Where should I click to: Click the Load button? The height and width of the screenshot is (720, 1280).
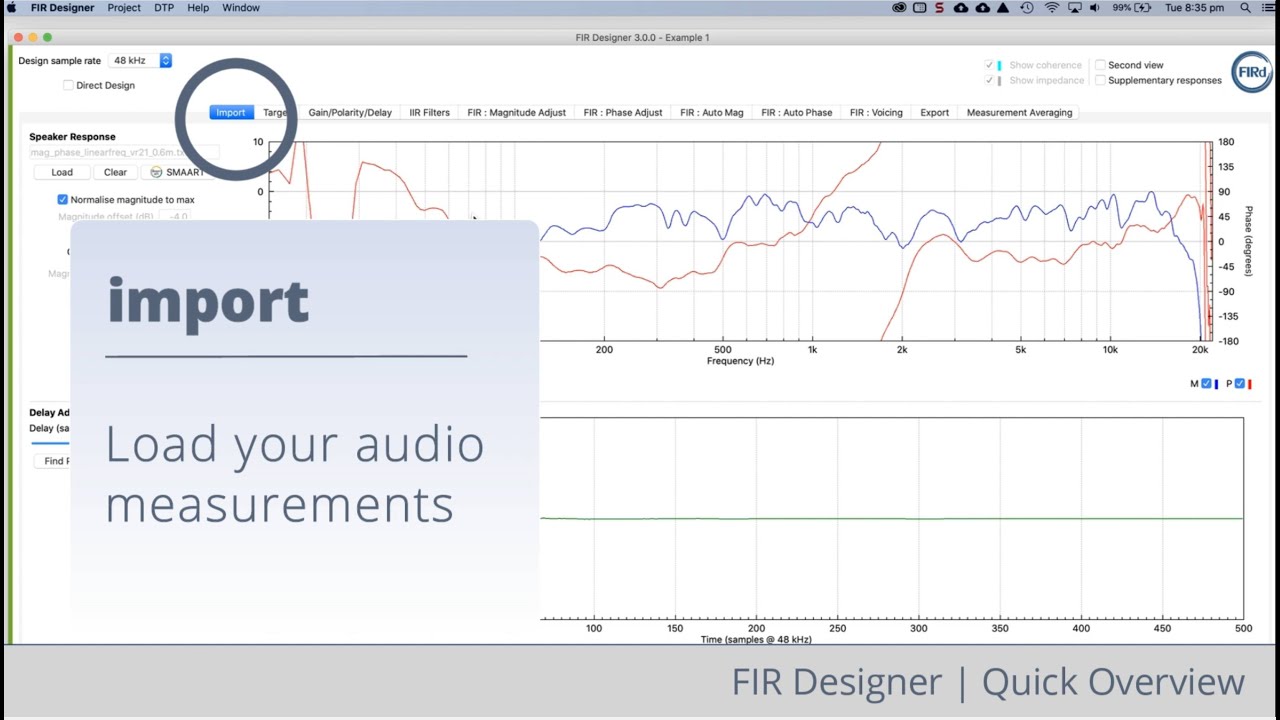point(62,172)
